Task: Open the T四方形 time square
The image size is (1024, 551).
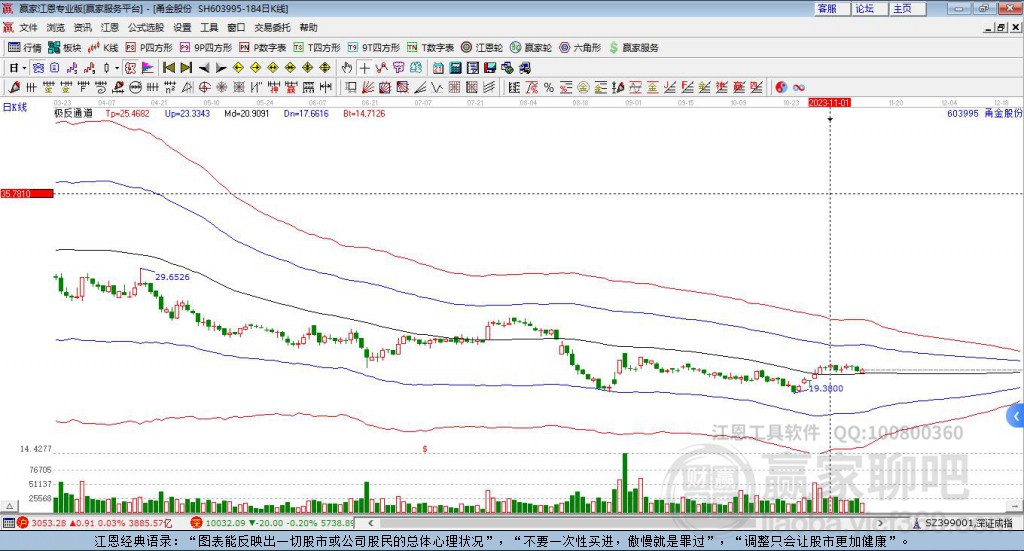Action: pyautogui.click(x=317, y=48)
